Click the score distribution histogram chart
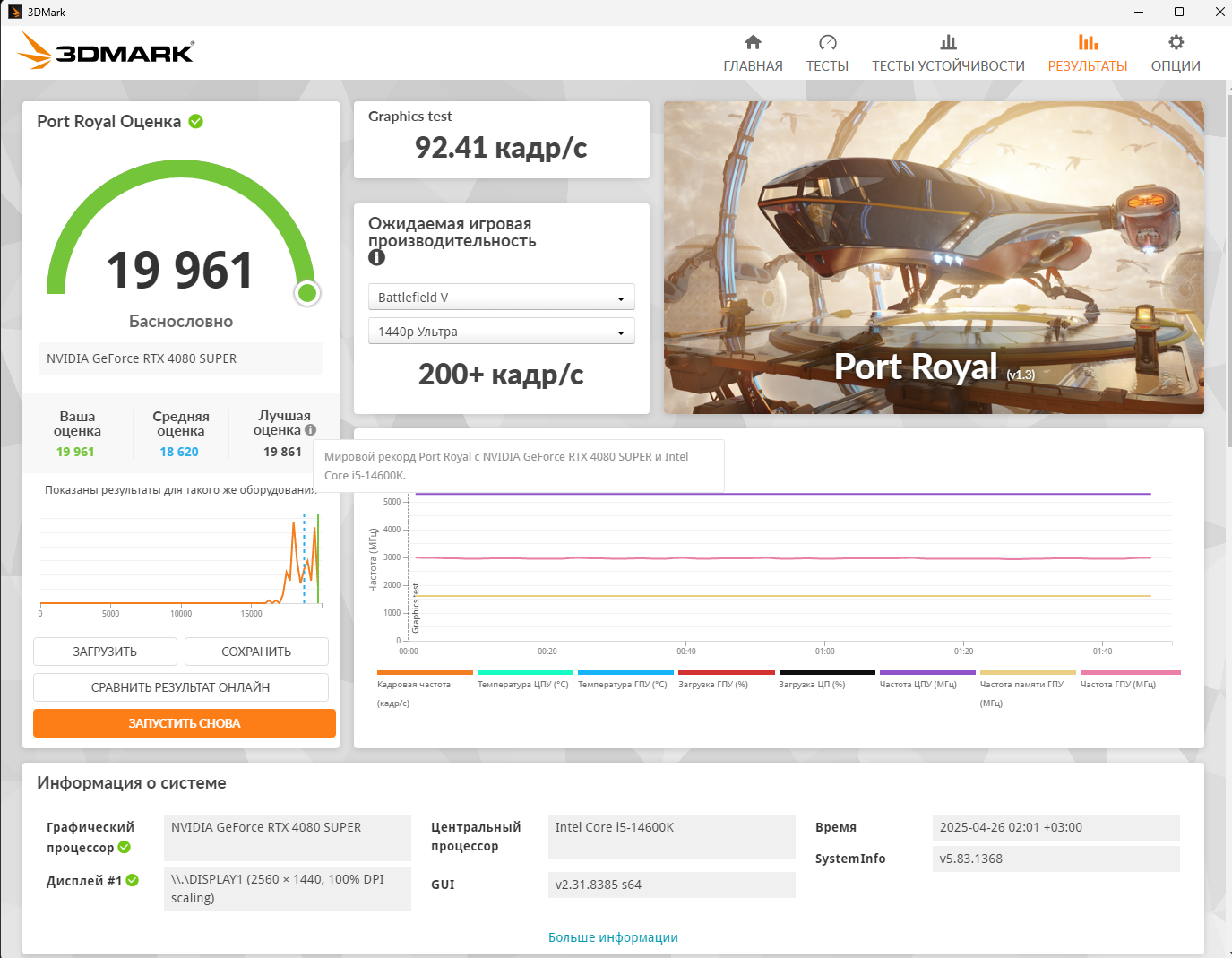The width and height of the screenshot is (1232, 958). [179, 563]
